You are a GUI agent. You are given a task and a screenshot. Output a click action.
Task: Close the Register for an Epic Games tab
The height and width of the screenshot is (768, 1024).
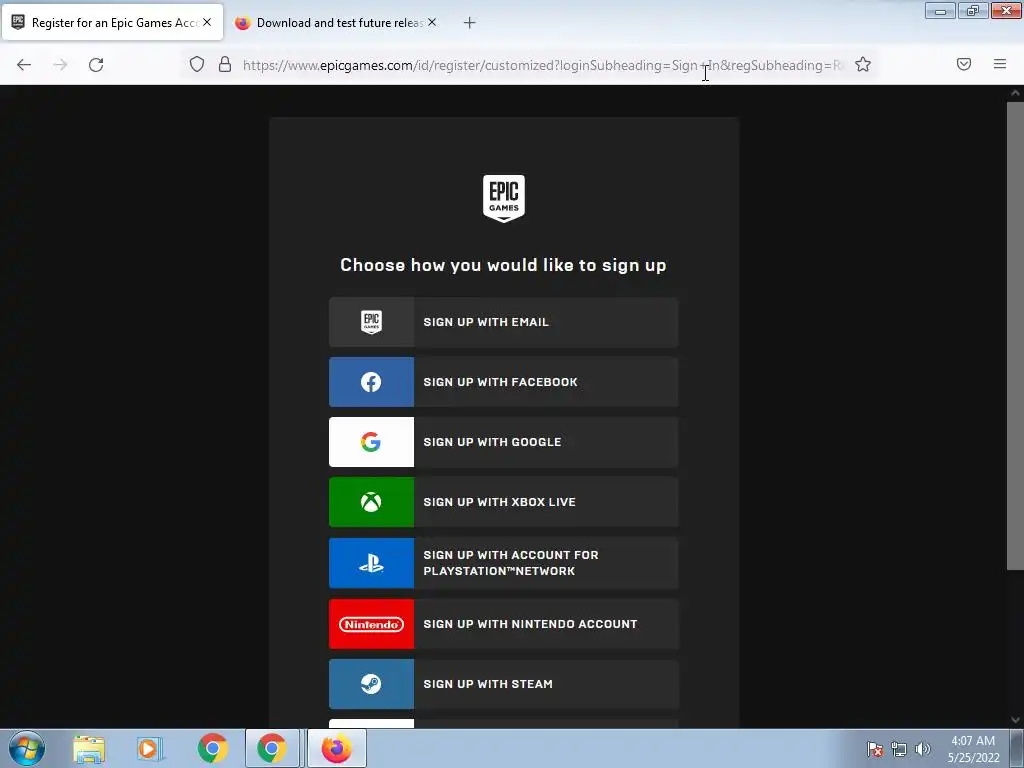[x=207, y=22]
